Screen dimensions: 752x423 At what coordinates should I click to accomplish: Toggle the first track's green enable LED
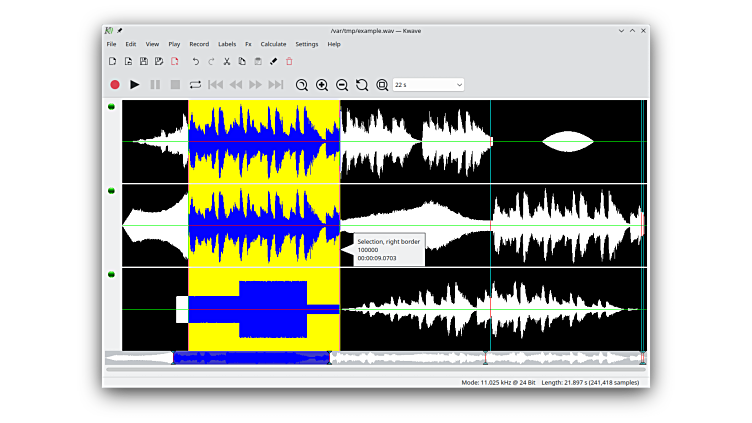(111, 107)
